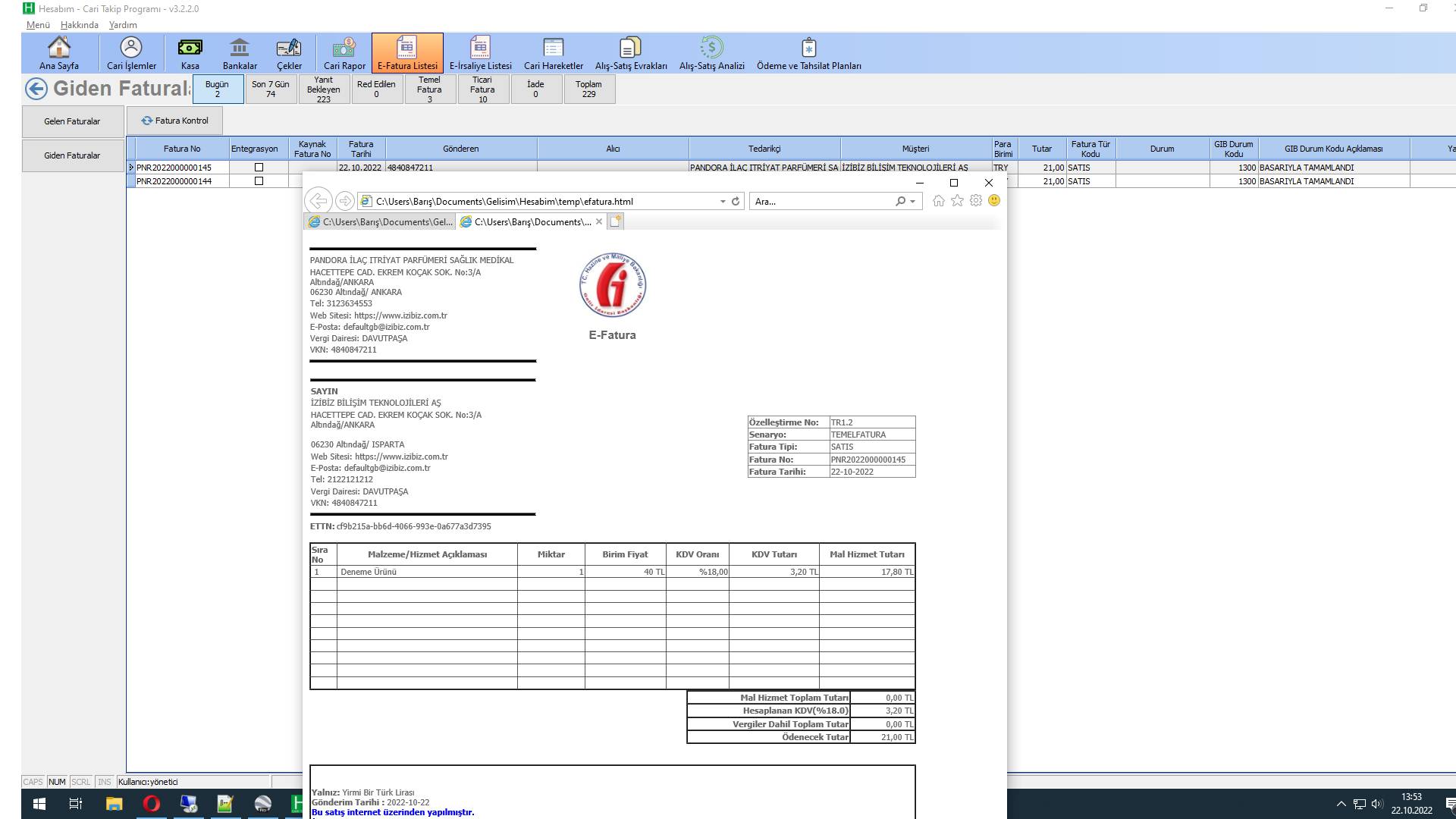Open Cari Hareketler icon
The image size is (1456, 819).
click(x=554, y=53)
